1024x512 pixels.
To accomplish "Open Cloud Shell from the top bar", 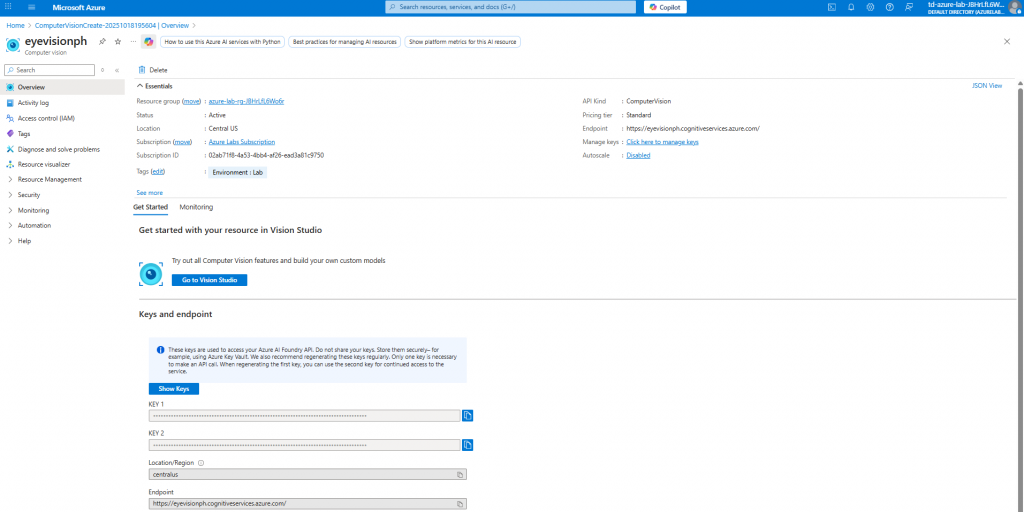I will pos(832,7).
